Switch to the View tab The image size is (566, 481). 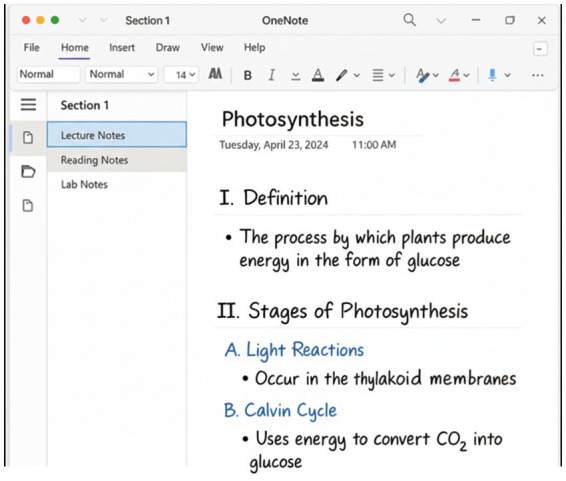(x=212, y=48)
